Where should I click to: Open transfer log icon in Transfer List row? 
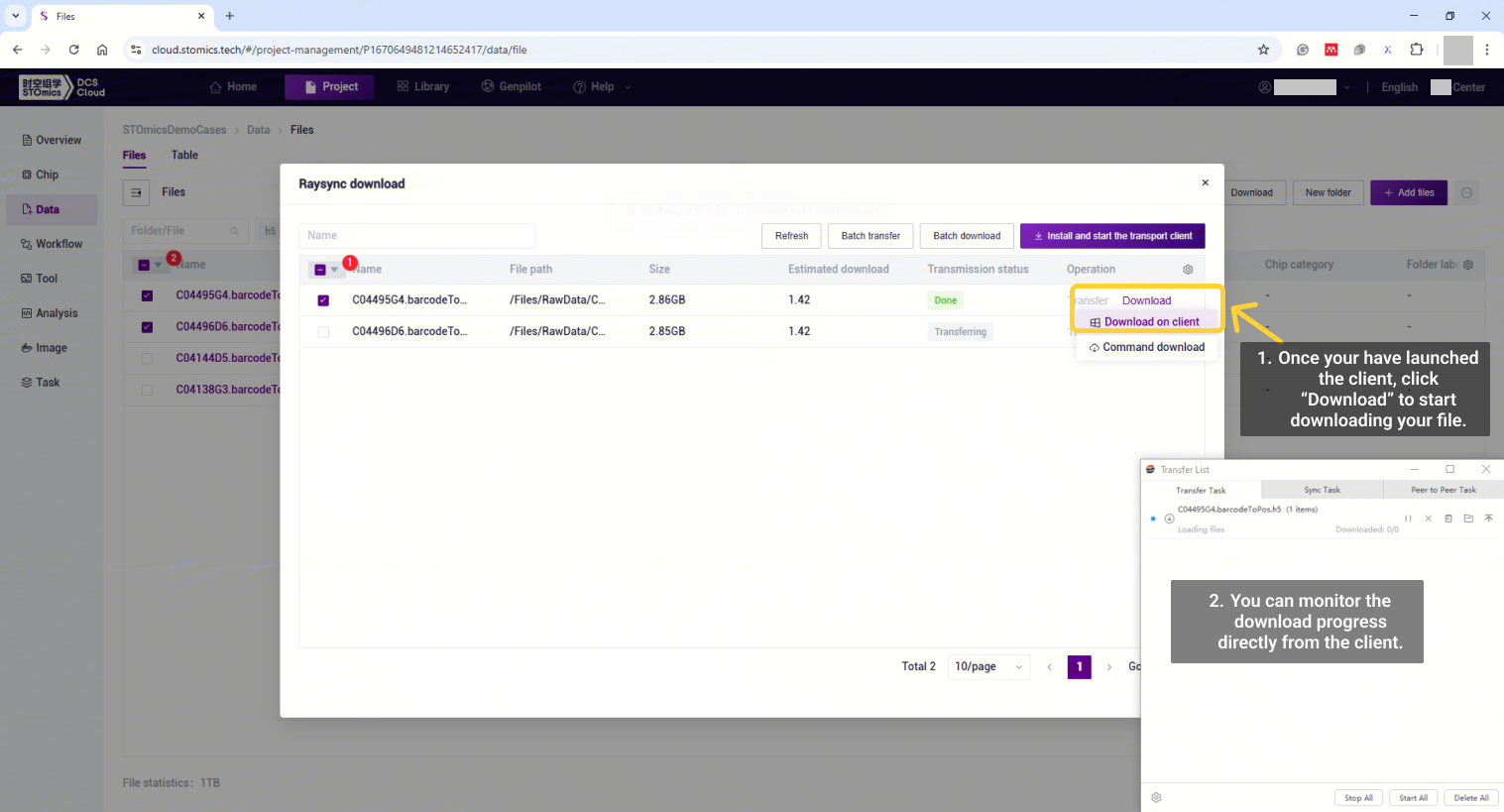tap(1448, 519)
